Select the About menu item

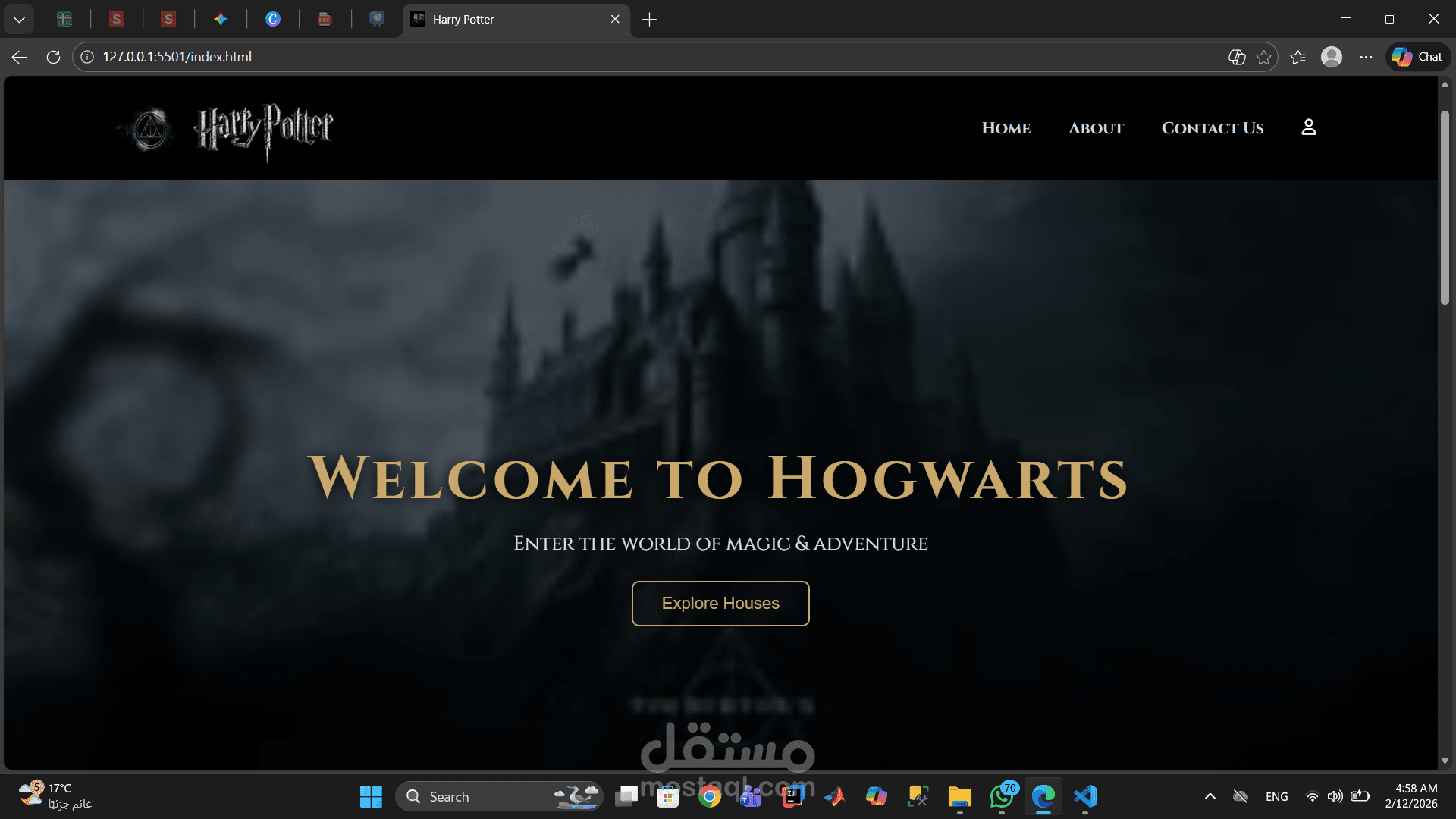[x=1096, y=127]
